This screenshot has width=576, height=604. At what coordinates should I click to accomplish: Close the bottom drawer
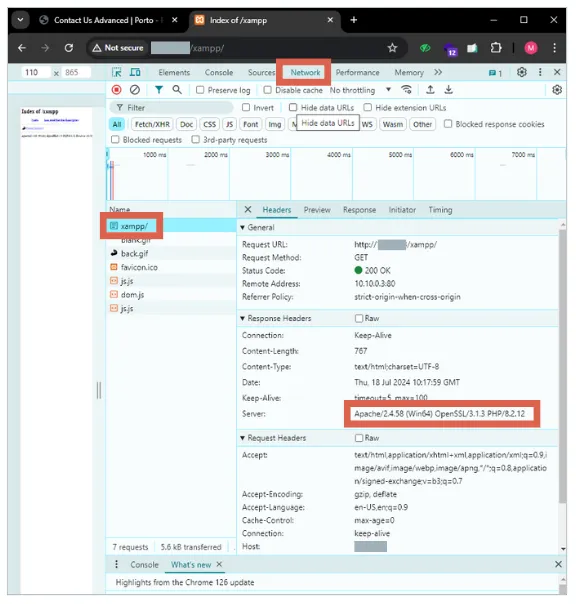[558, 564]
